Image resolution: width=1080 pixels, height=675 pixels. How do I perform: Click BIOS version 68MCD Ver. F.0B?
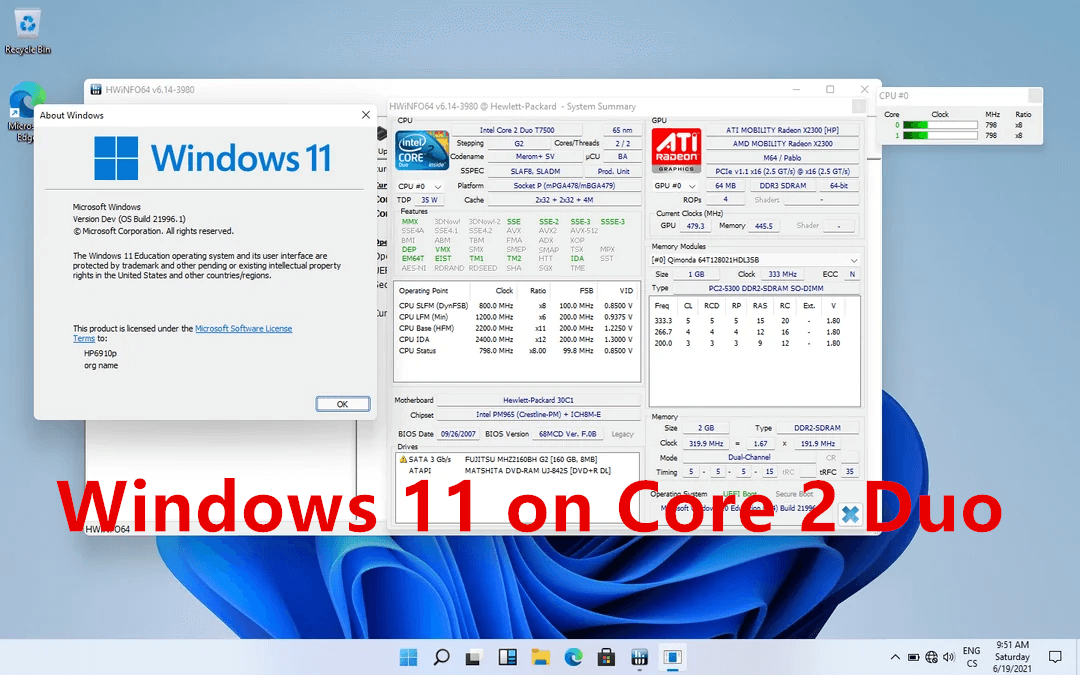tap(568, 434)
